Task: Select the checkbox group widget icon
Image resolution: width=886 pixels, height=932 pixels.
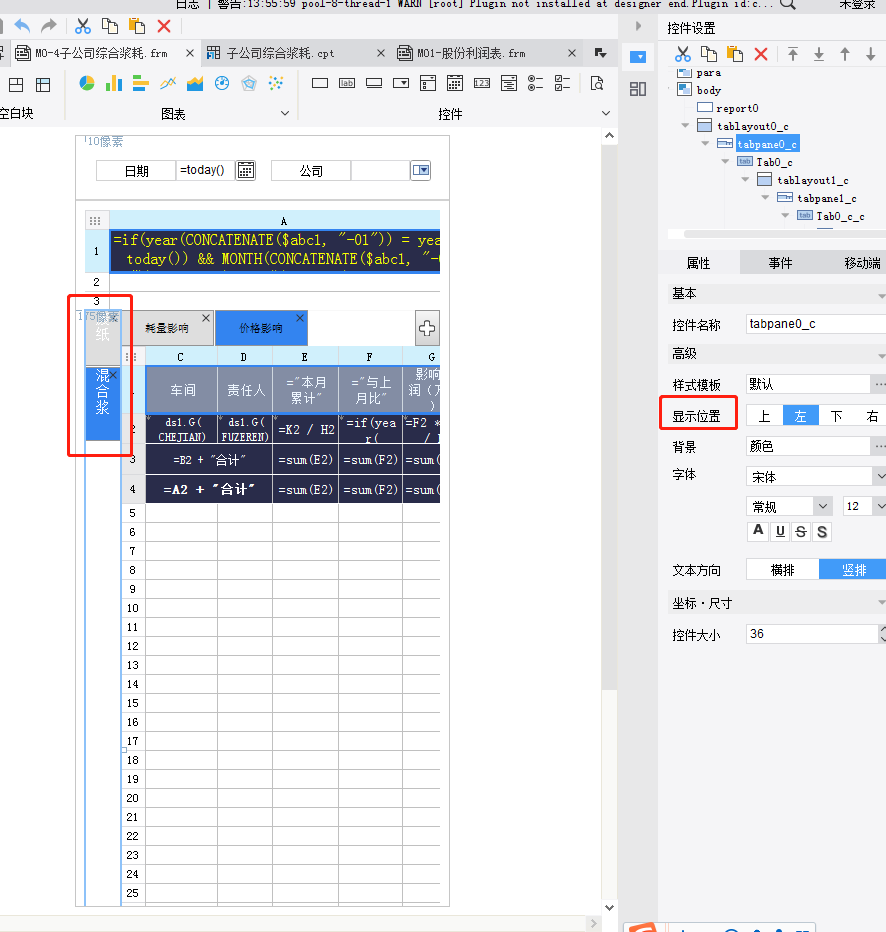Action: point(562,83)
